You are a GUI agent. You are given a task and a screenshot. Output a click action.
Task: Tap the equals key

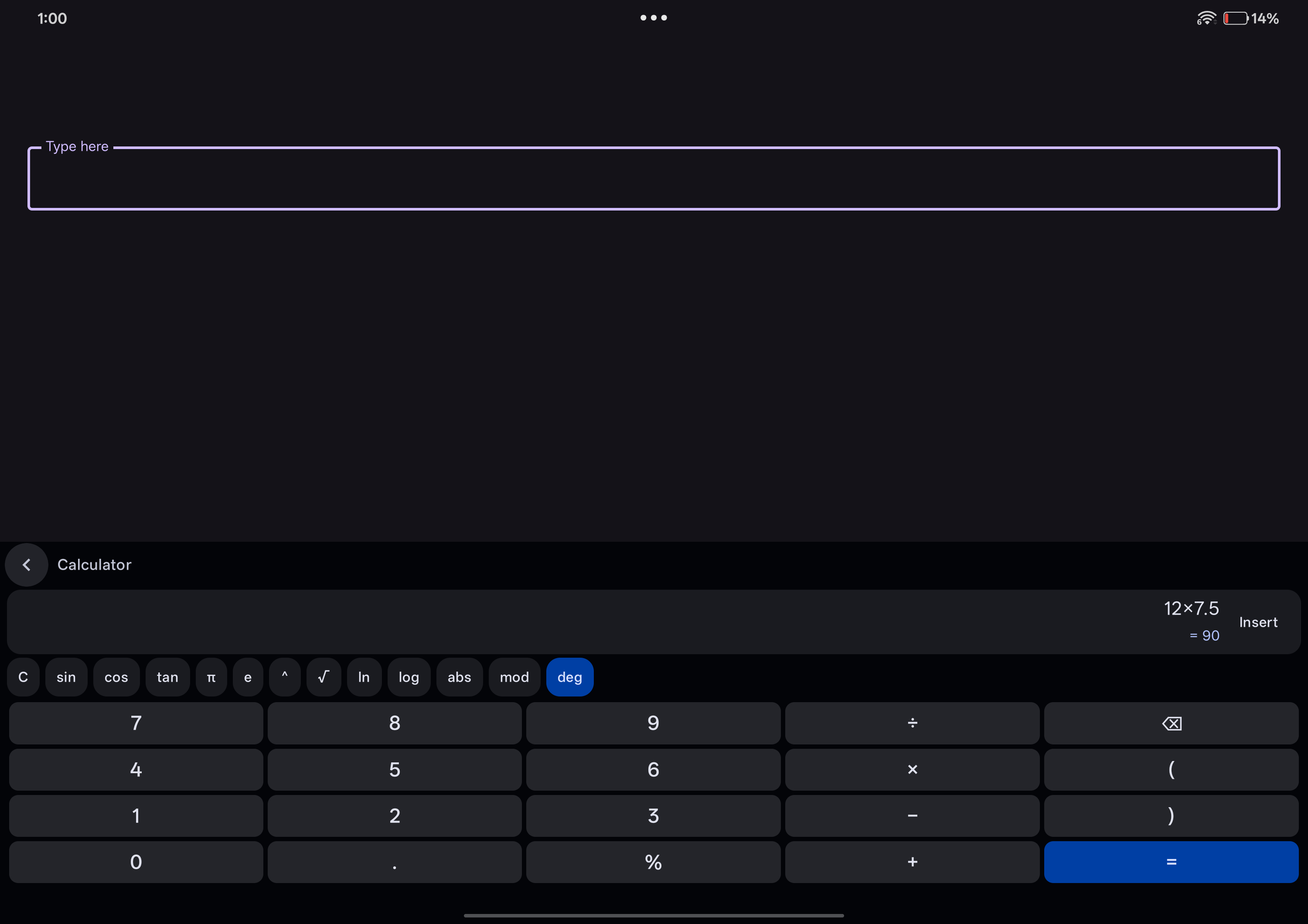(x=1171, y=862)
